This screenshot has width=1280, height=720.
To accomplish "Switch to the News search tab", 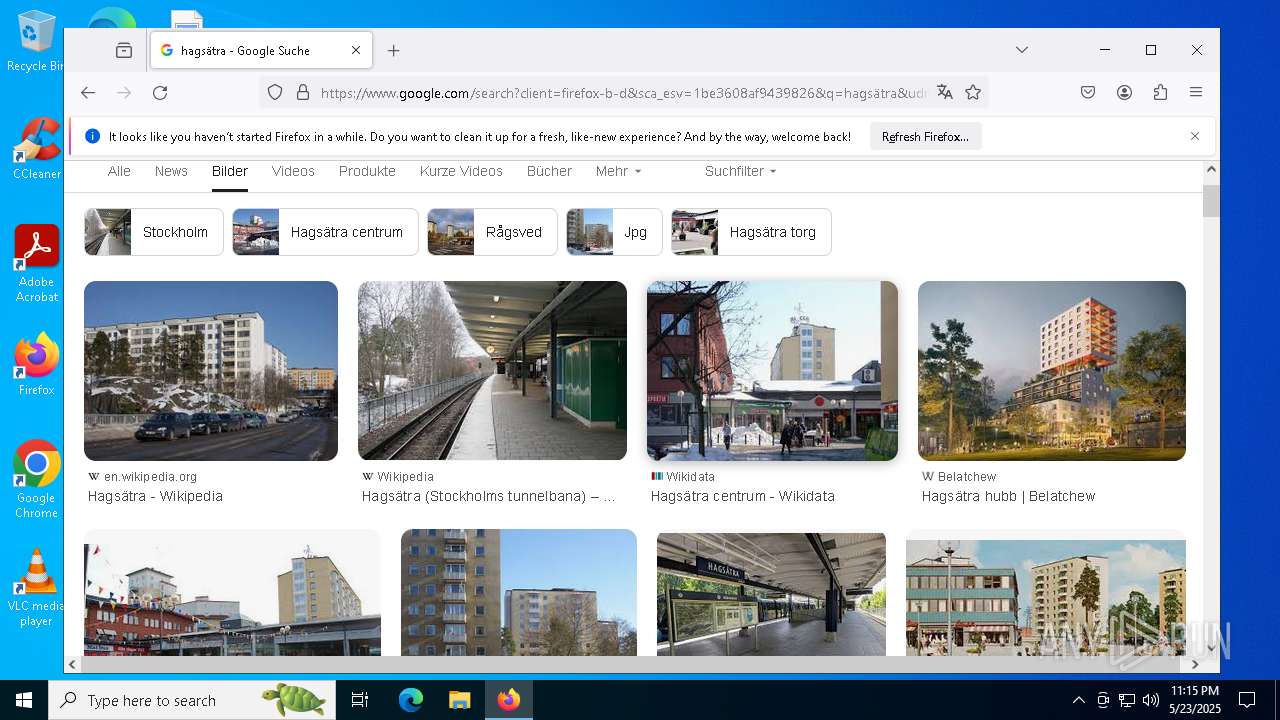I will coord(171,171).
